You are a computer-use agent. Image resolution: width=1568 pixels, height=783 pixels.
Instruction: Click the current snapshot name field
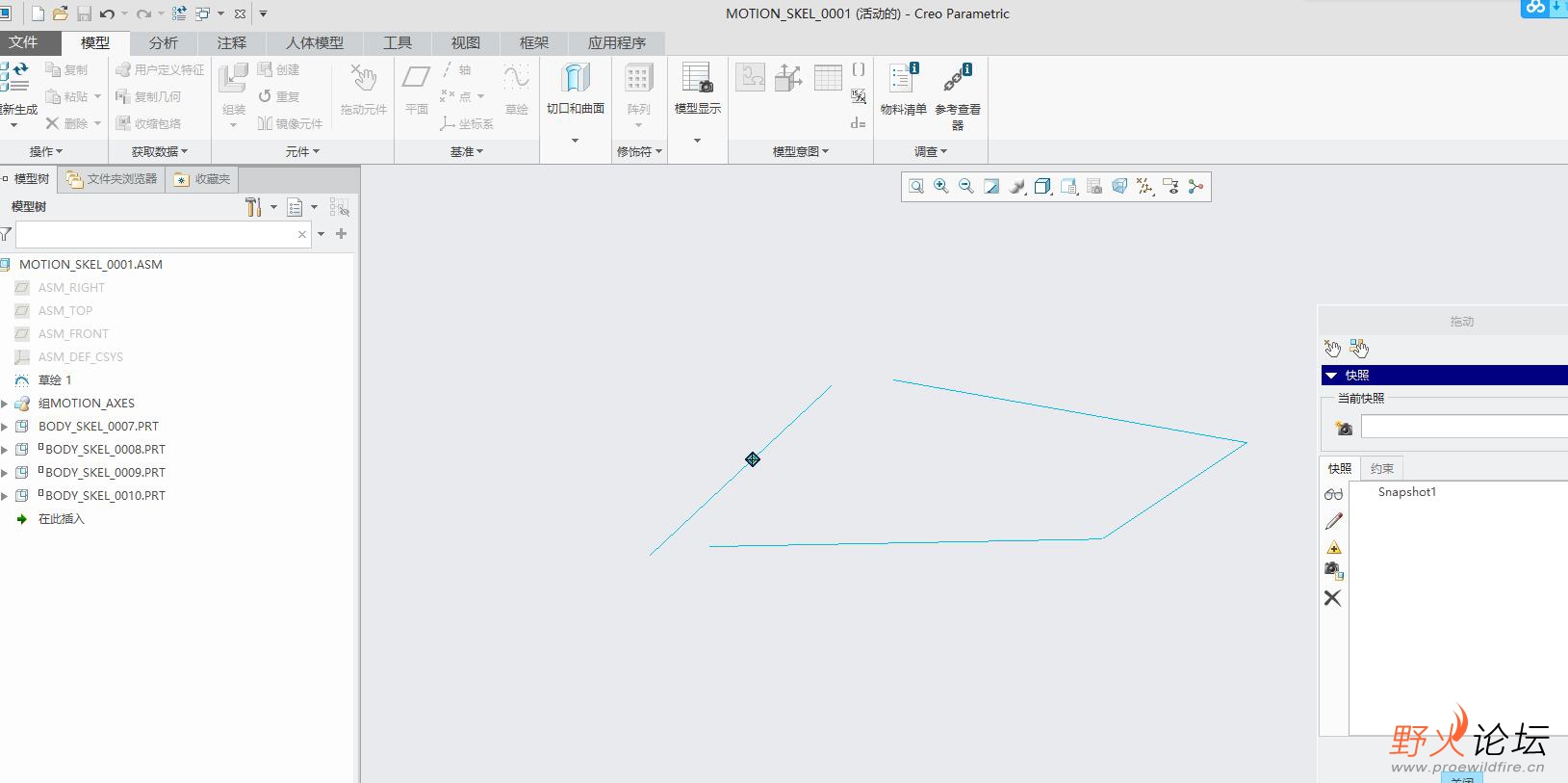pos(1464,428)
